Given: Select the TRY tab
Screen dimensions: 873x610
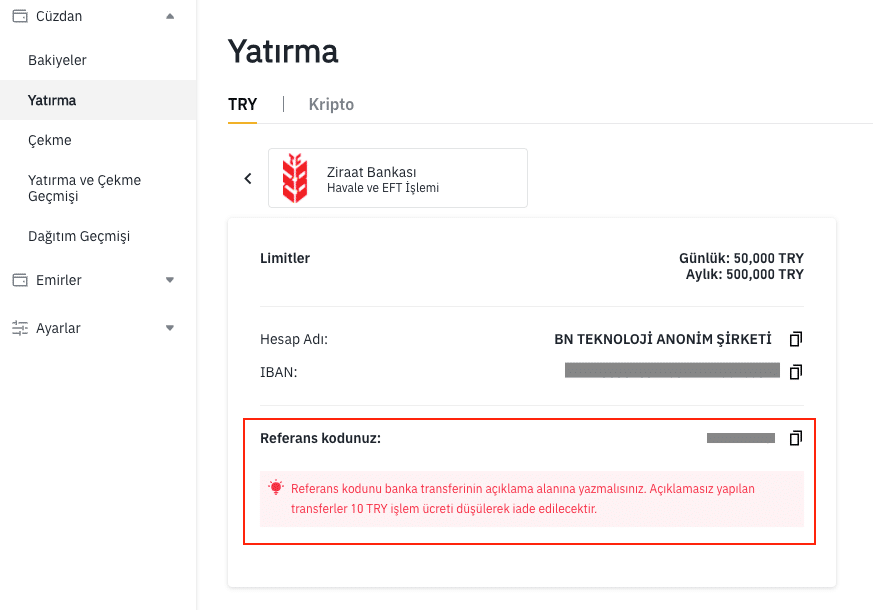Looking at the screenshot, I should point(243,104).
